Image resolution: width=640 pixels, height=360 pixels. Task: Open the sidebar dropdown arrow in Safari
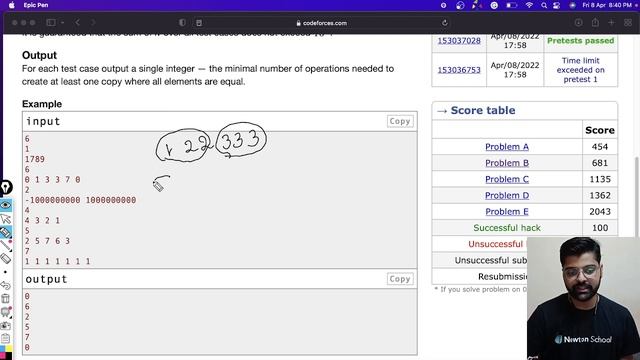click(62, 23)
